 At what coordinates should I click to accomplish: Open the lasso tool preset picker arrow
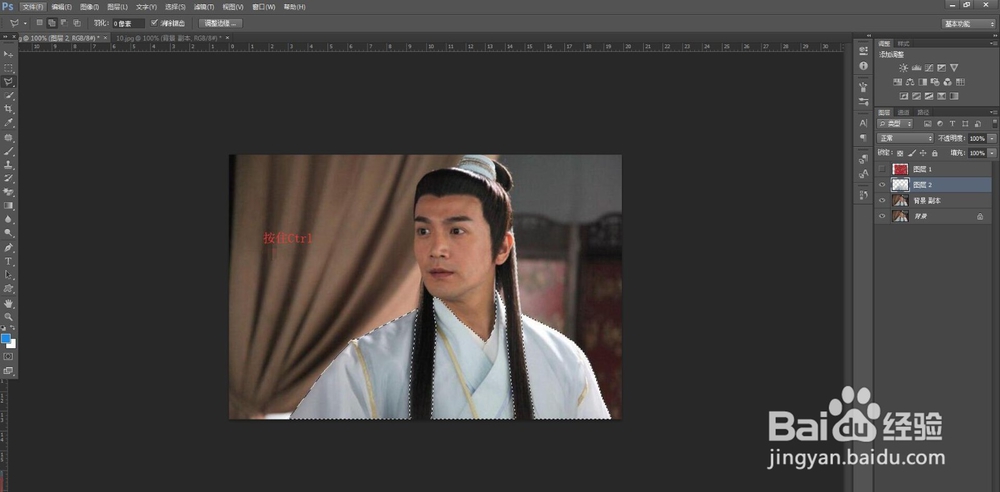(x=26, y=24)
